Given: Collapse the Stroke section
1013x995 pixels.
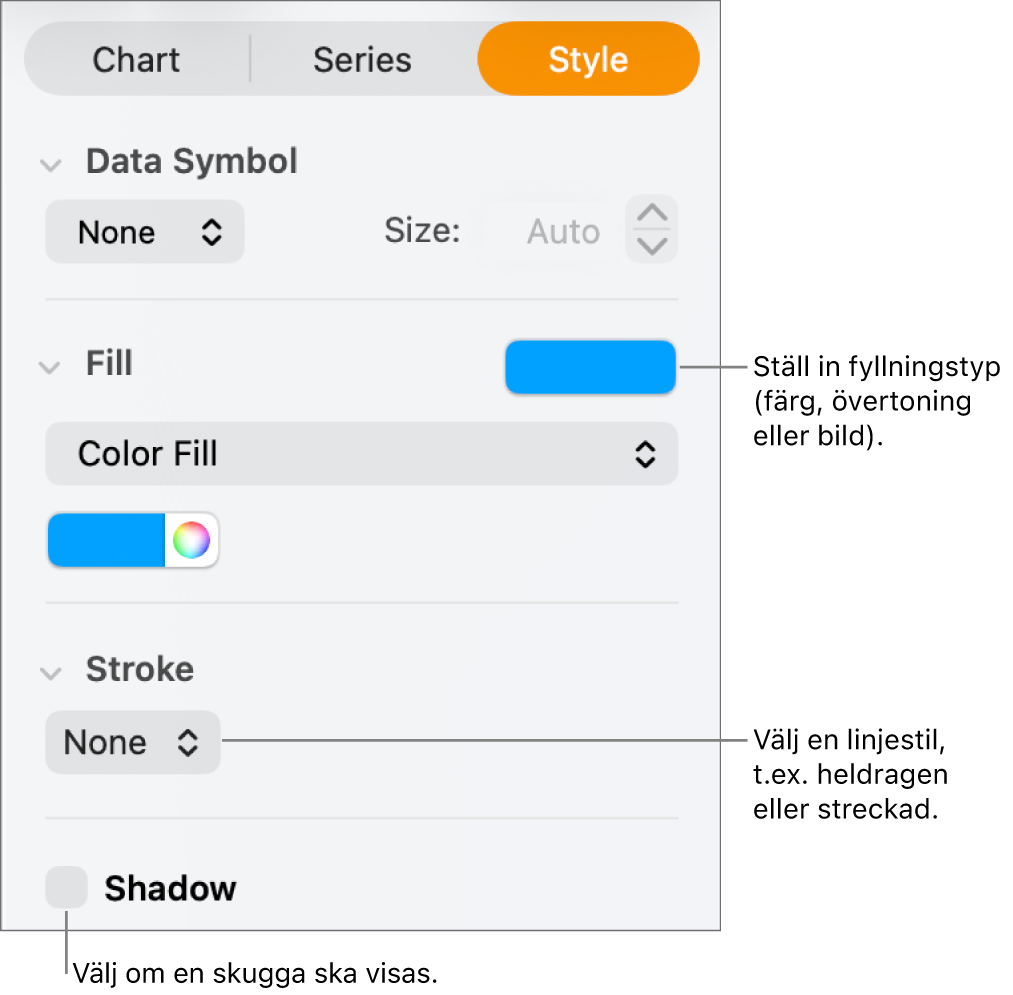Looking at the screenshot, I should pyautogui.click(x=50, y=672).
